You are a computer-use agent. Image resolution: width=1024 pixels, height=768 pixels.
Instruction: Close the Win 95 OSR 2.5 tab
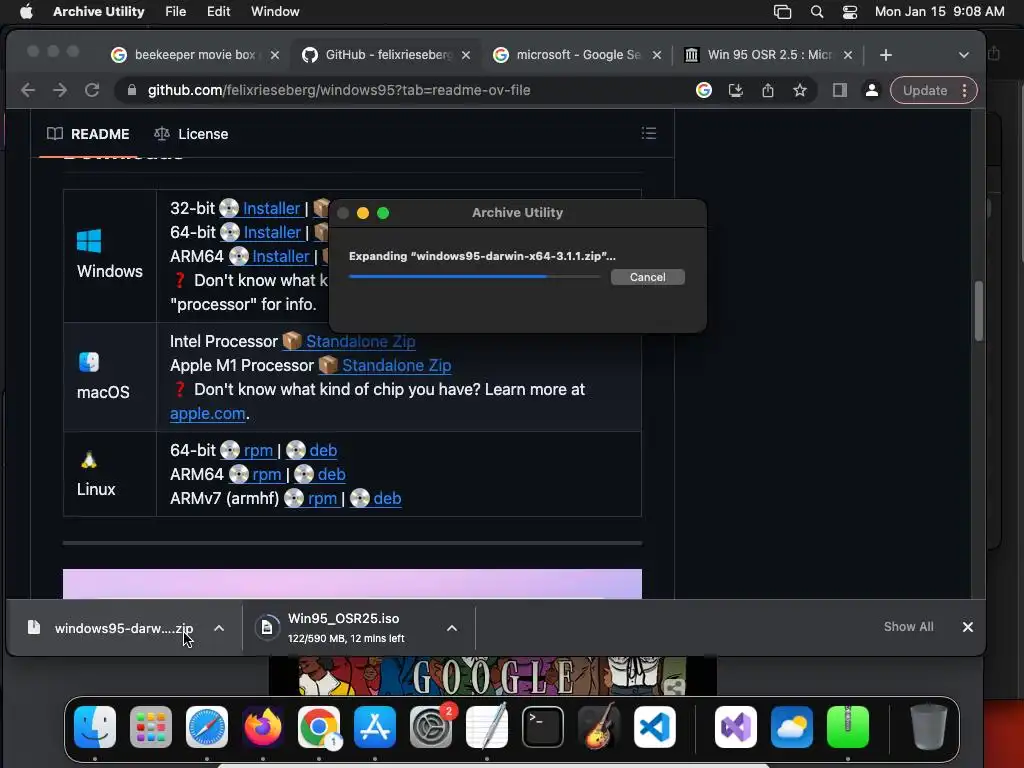(x=848, y=55)
